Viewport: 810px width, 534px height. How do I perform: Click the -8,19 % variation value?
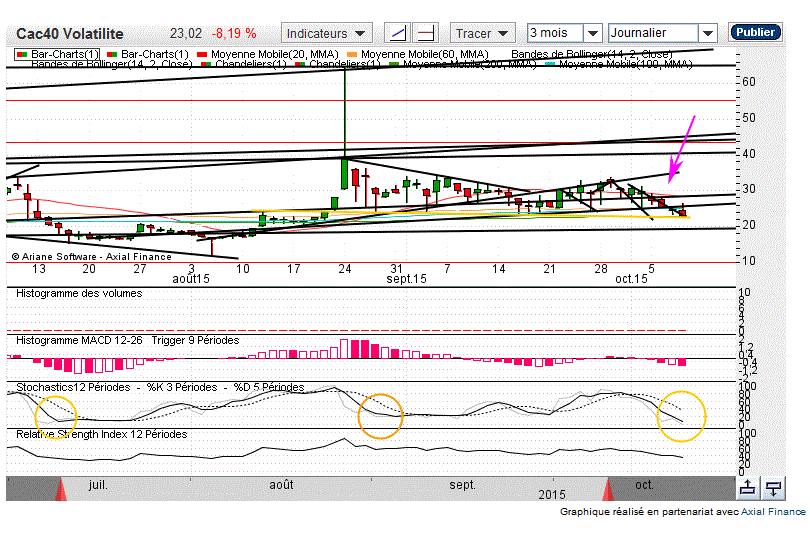point(234,34)
